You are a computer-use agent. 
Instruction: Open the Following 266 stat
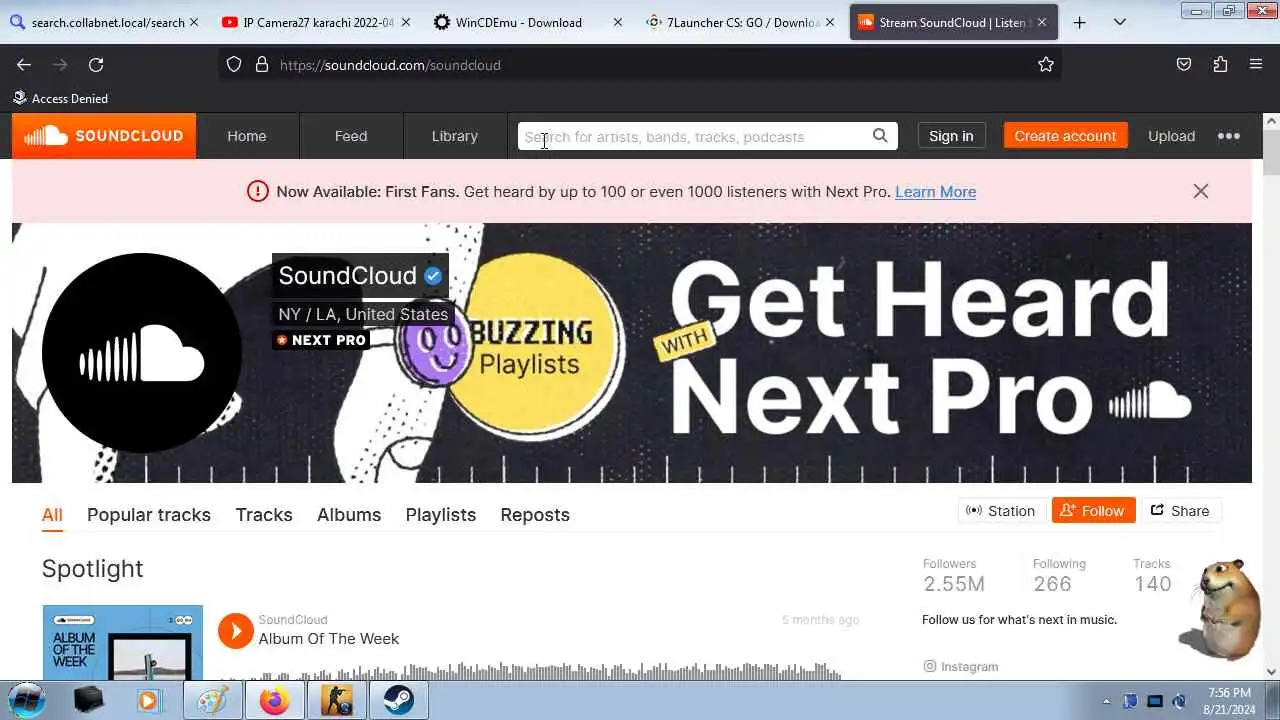(1059, 576)
